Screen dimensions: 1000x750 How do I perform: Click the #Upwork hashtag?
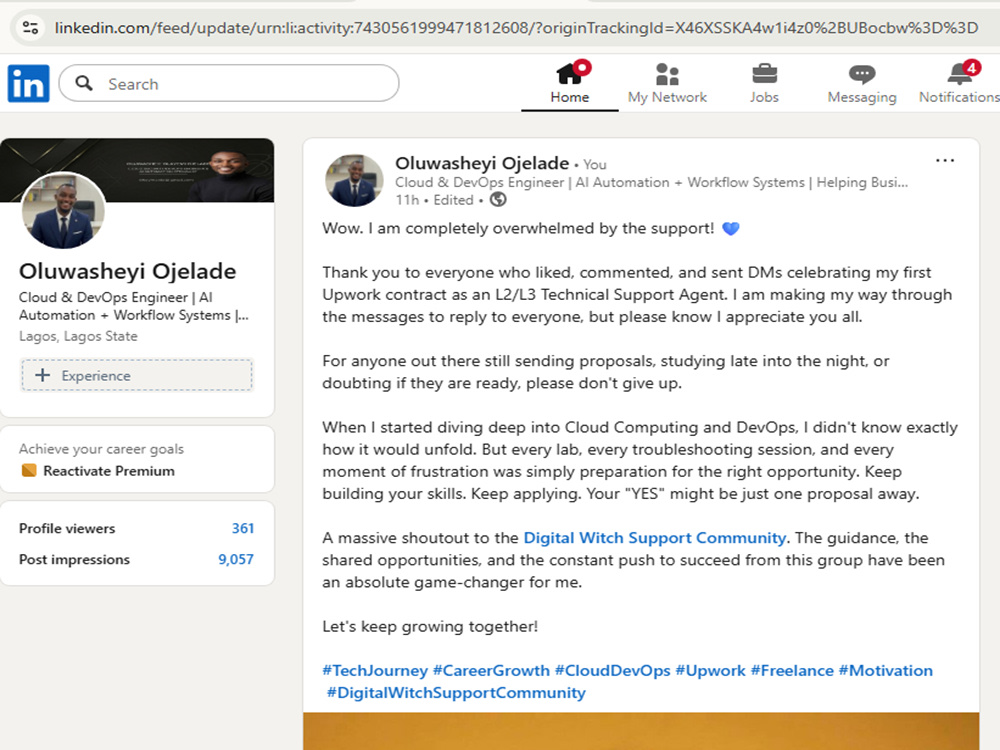coord(710,670)
